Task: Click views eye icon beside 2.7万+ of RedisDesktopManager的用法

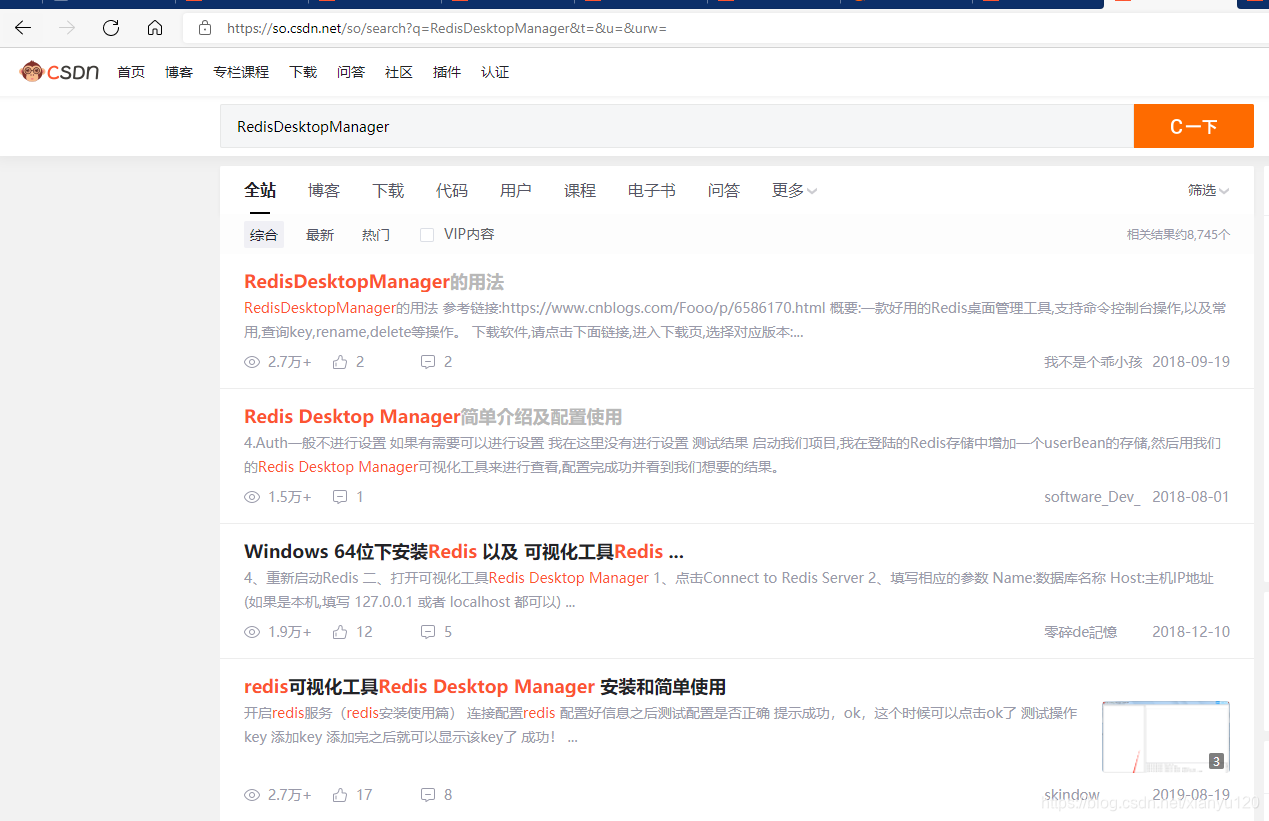Action: (x=252, y=362)
